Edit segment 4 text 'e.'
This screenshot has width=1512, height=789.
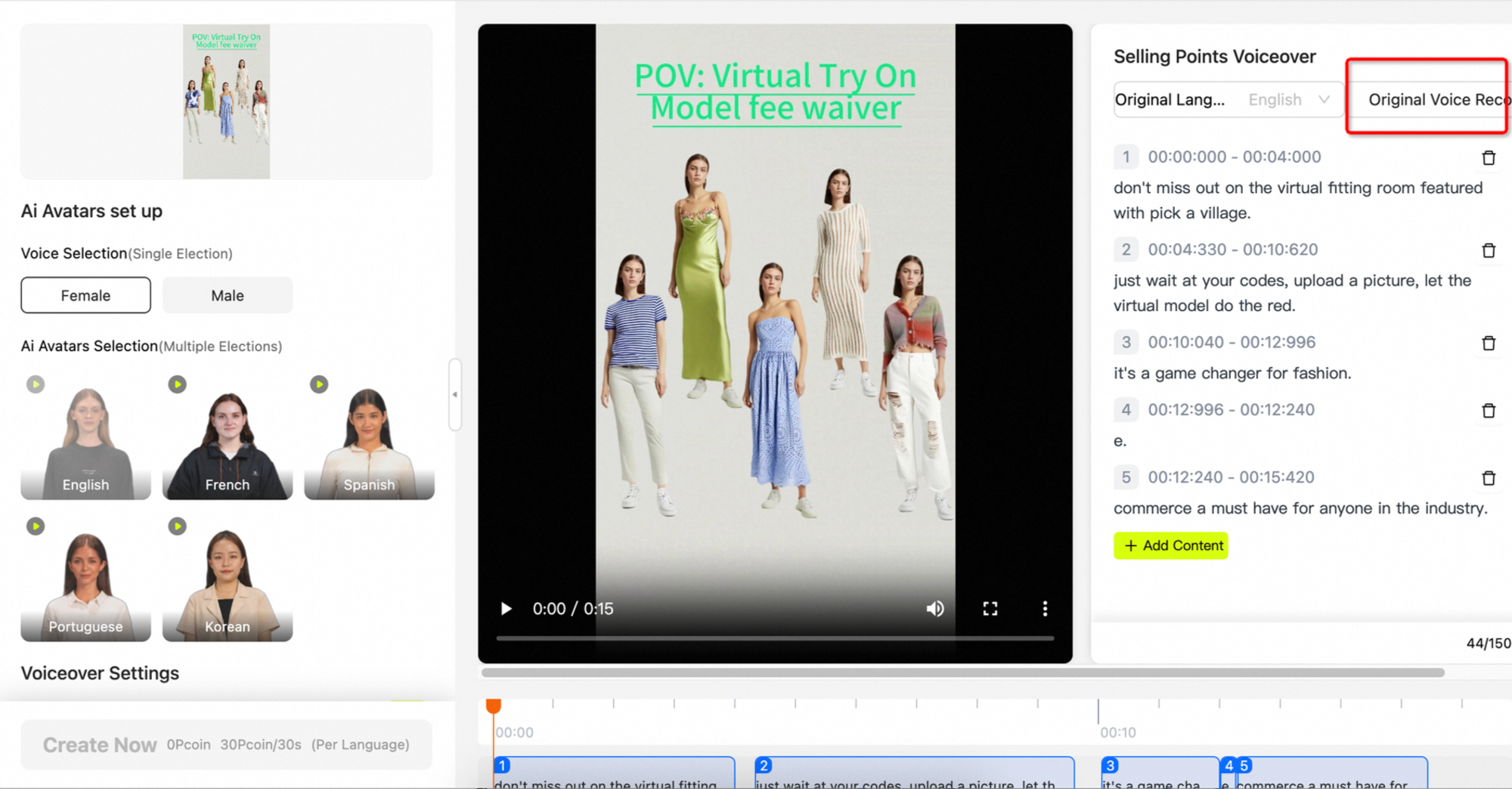(x=1120, y=441)
